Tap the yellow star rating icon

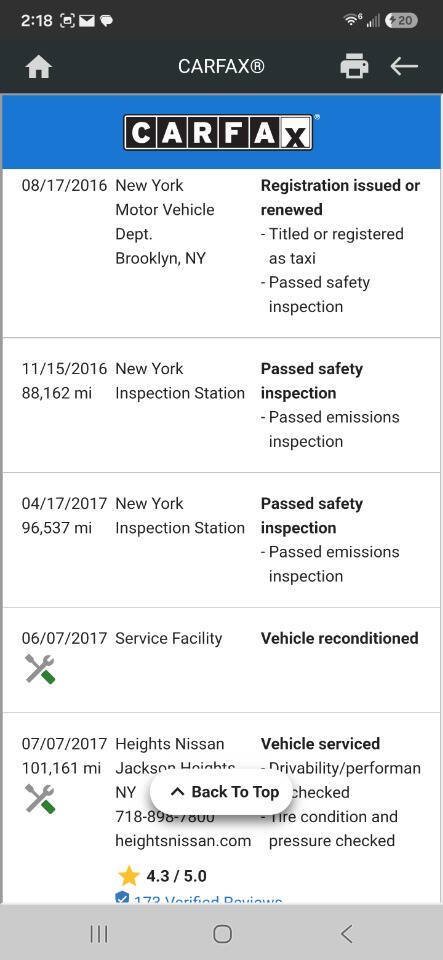pyautogui.click(x=128, y=876)
